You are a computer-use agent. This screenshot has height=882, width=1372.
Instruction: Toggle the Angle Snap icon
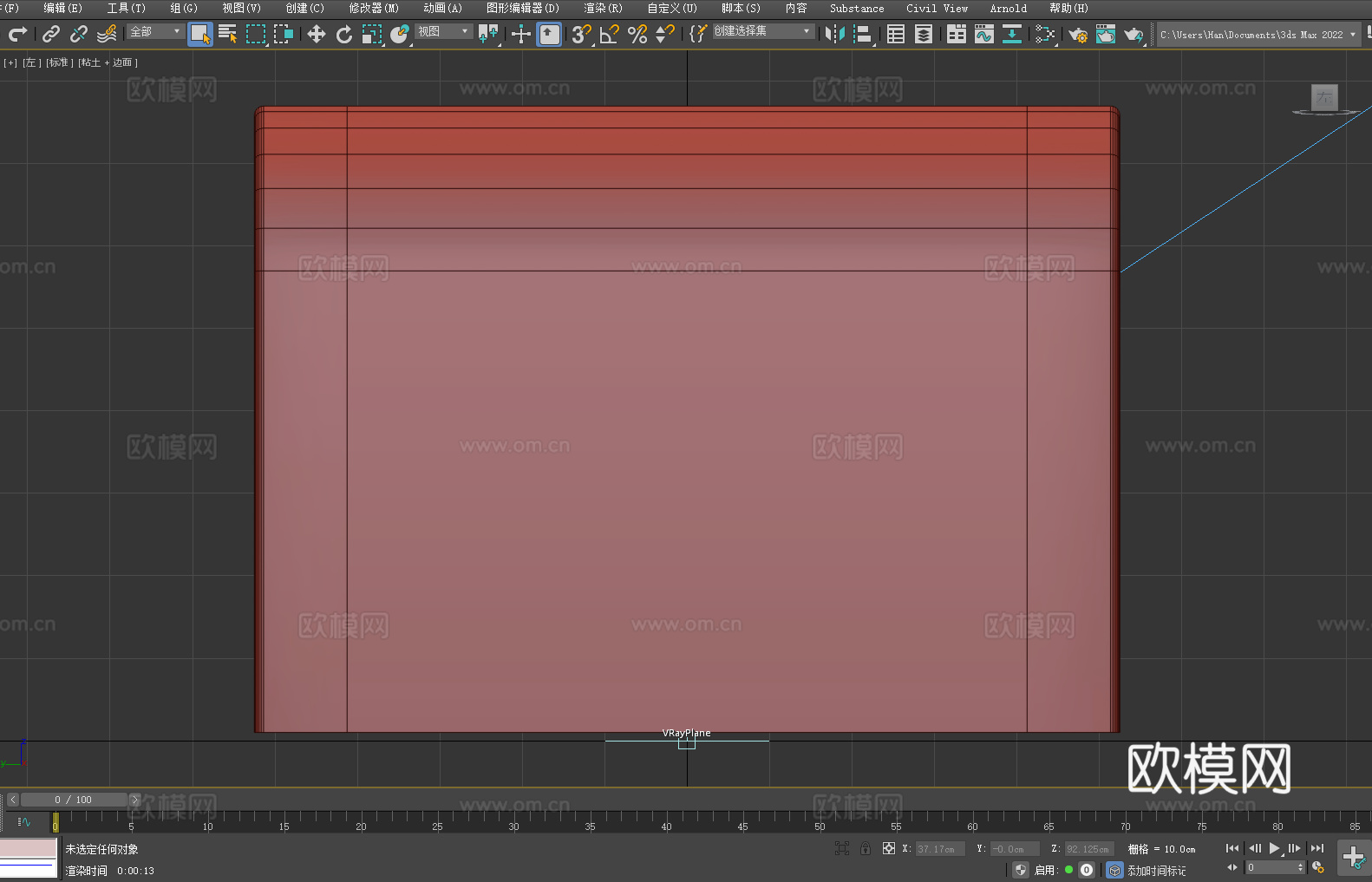(x=610, y=34)
